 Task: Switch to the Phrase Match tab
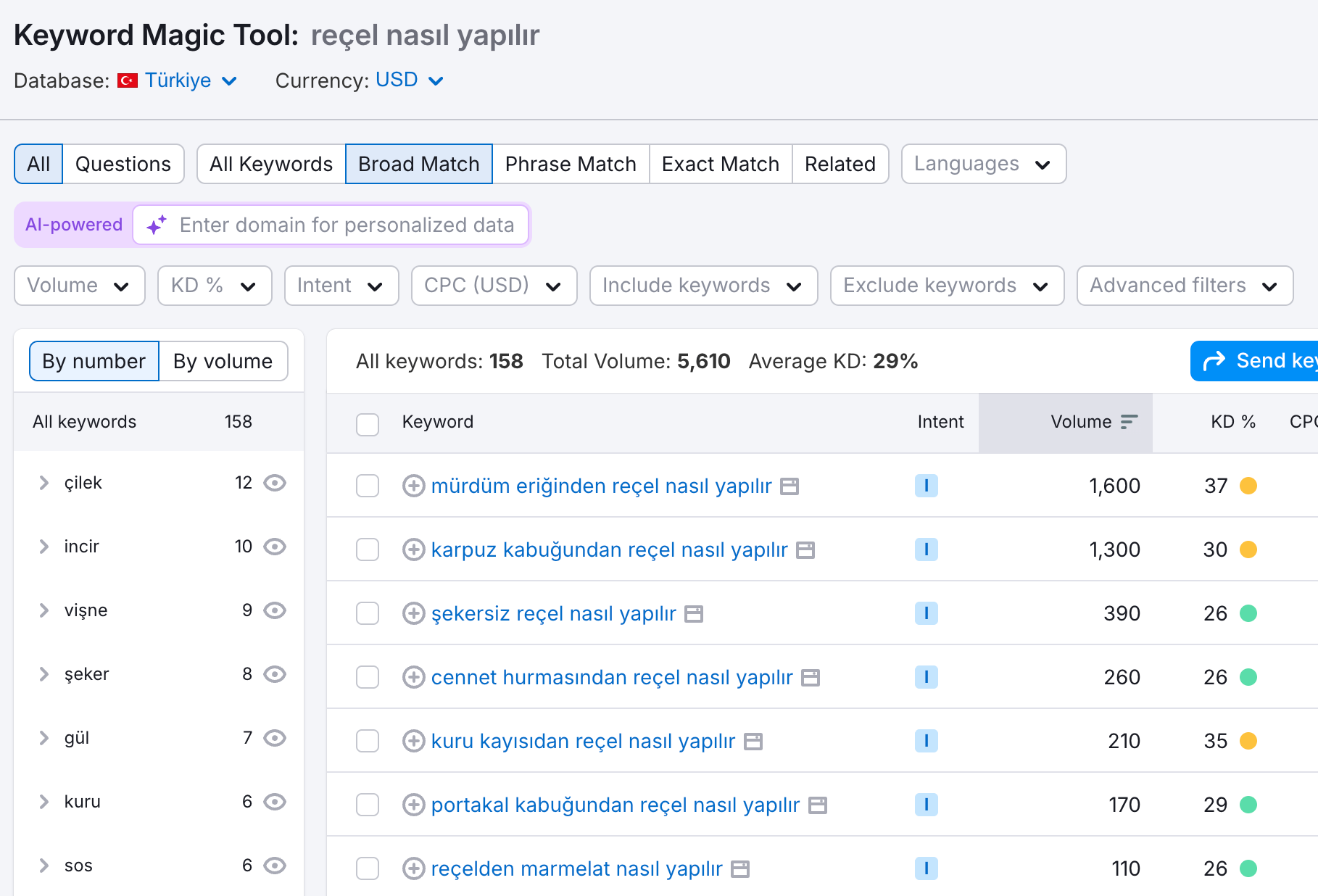point(570,165)
